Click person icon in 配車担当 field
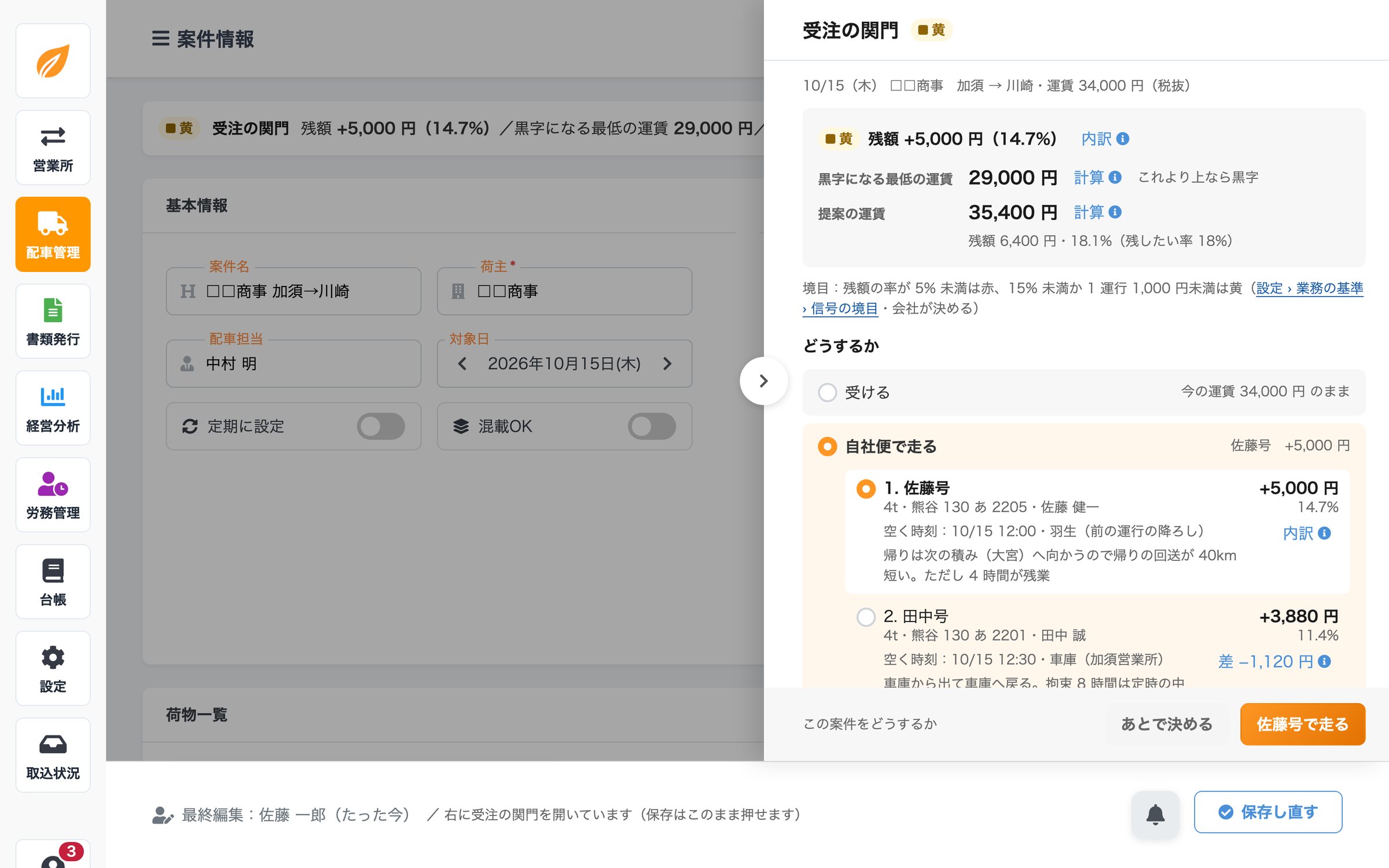 coord(187,363)
